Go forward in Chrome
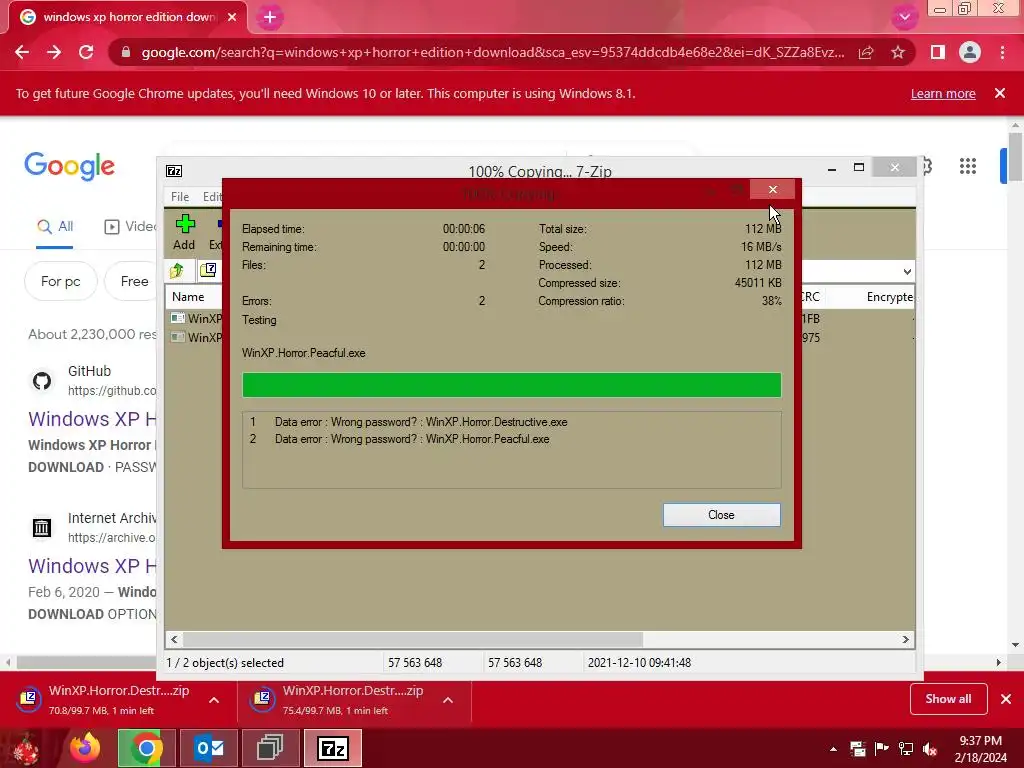The image size is (1024, 768). click(54, 52)
